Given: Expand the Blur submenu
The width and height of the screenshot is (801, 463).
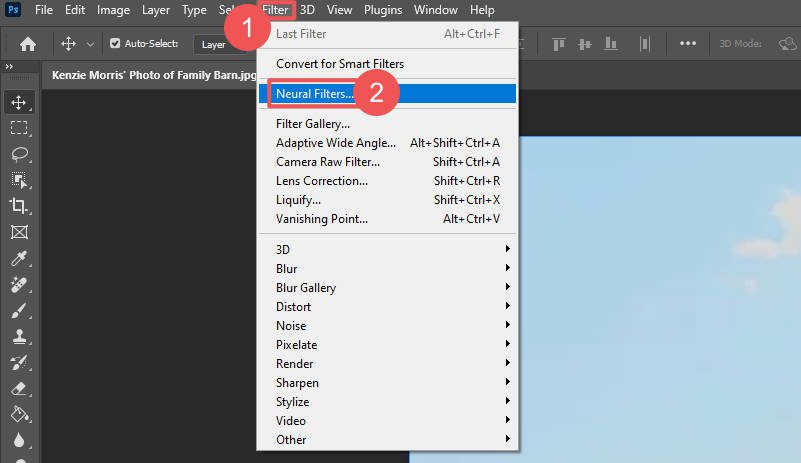Looking at the screenshot, I should click(387, 268).
